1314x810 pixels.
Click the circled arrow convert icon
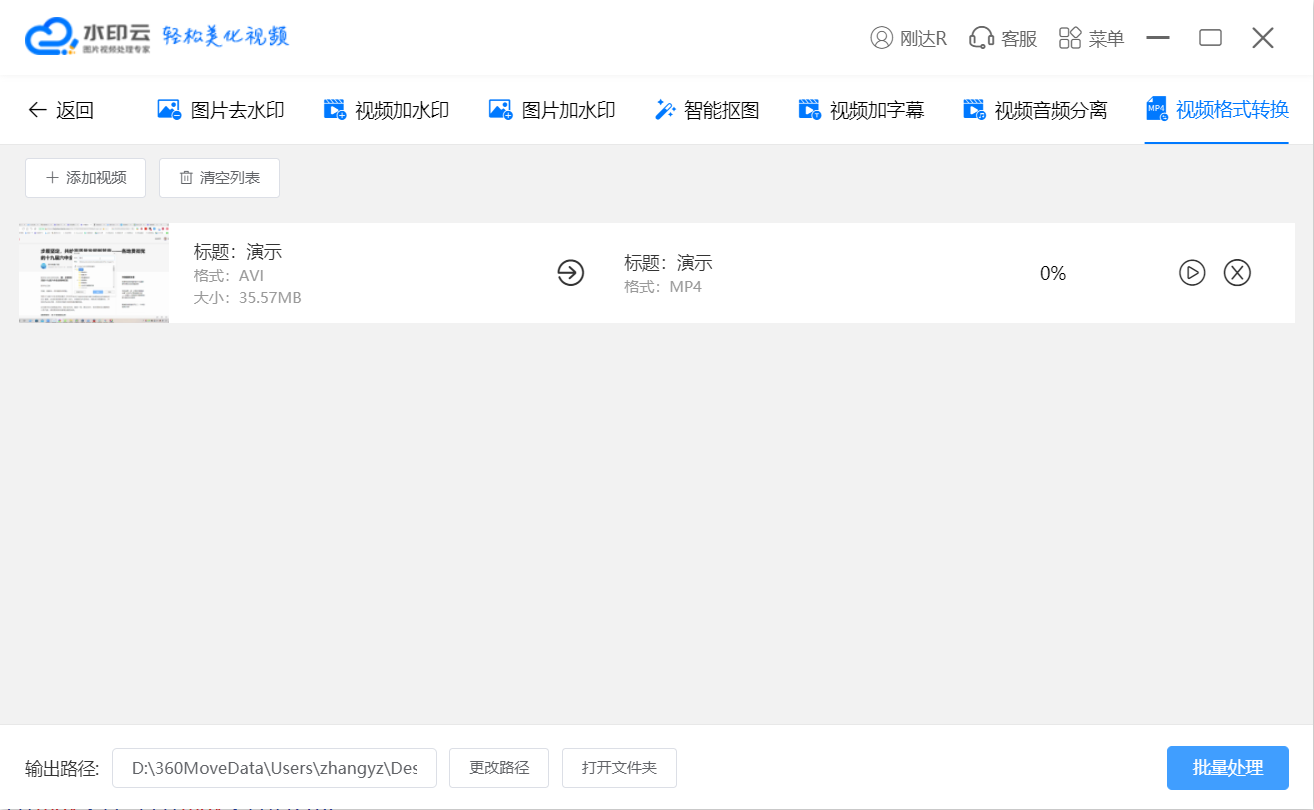coord(570,273)
